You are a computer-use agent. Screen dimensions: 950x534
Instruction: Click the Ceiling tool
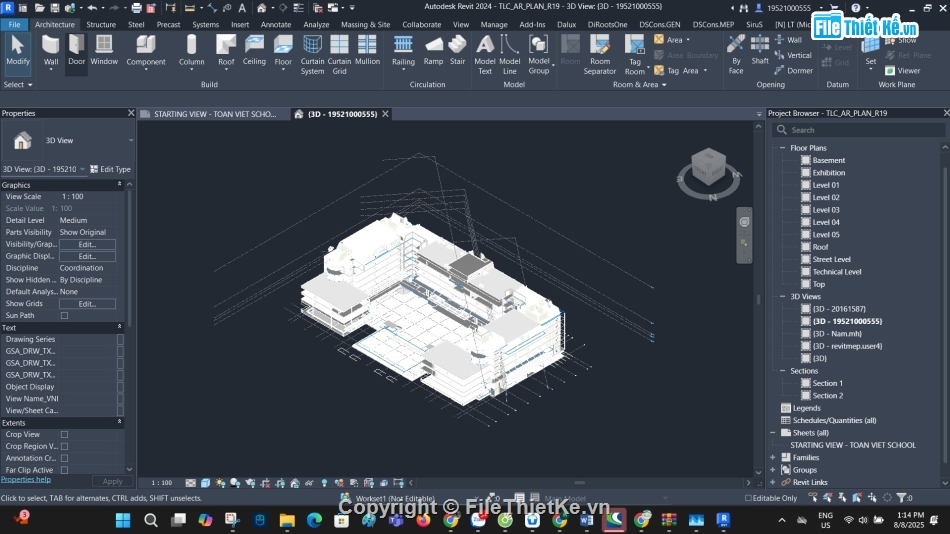point(254,50)
